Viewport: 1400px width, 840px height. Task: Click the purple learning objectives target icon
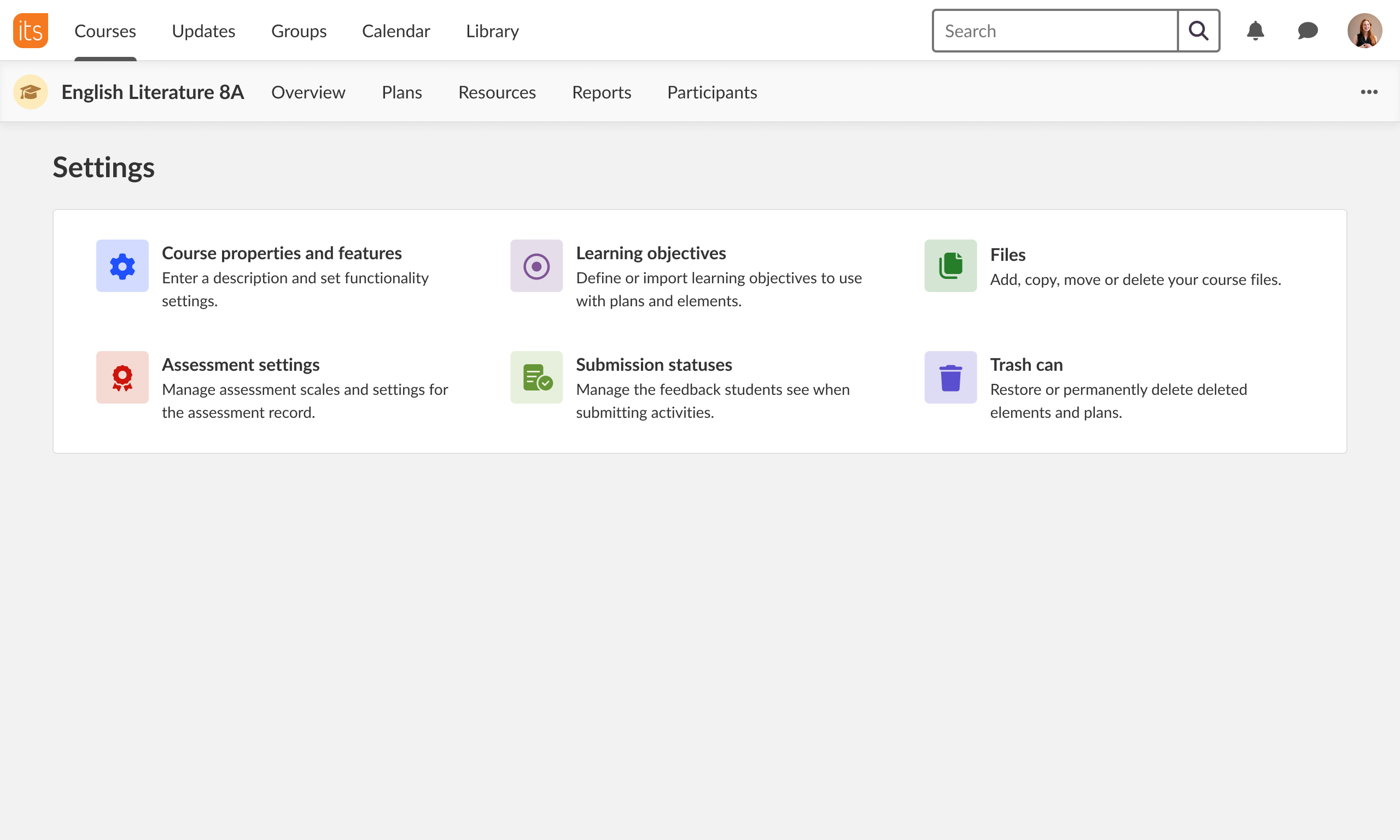click(x=536, y=266)
